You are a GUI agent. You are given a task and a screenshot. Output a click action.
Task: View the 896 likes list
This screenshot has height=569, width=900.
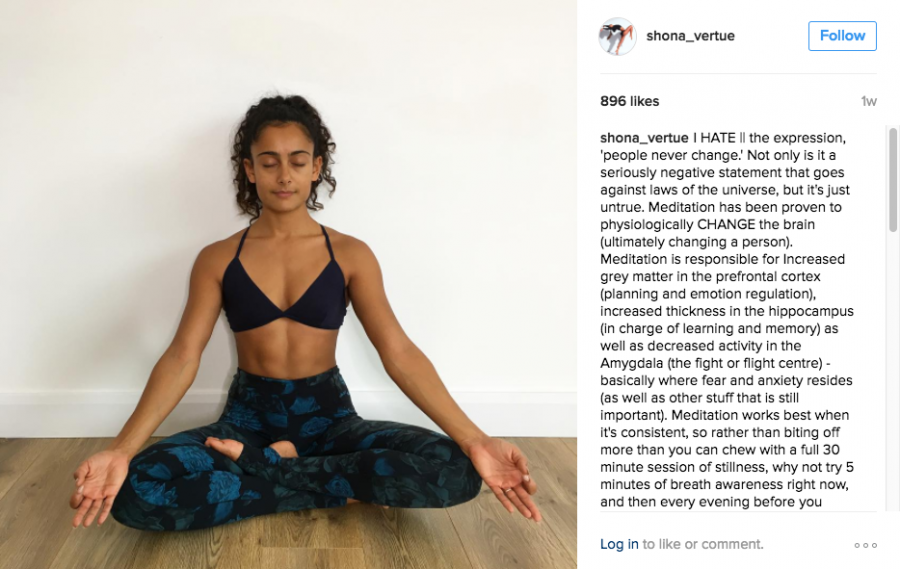pos(629,101)
